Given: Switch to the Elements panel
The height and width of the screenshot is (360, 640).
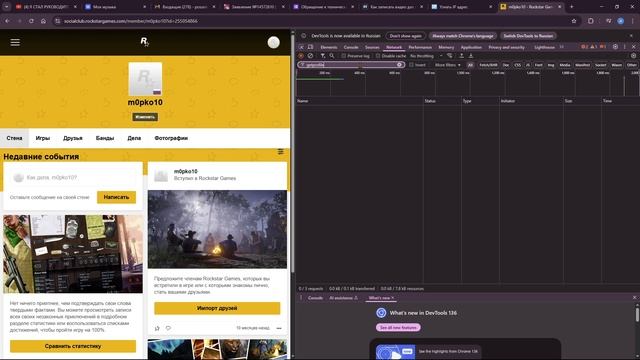Looking at the screenshot, I should 329,47.
